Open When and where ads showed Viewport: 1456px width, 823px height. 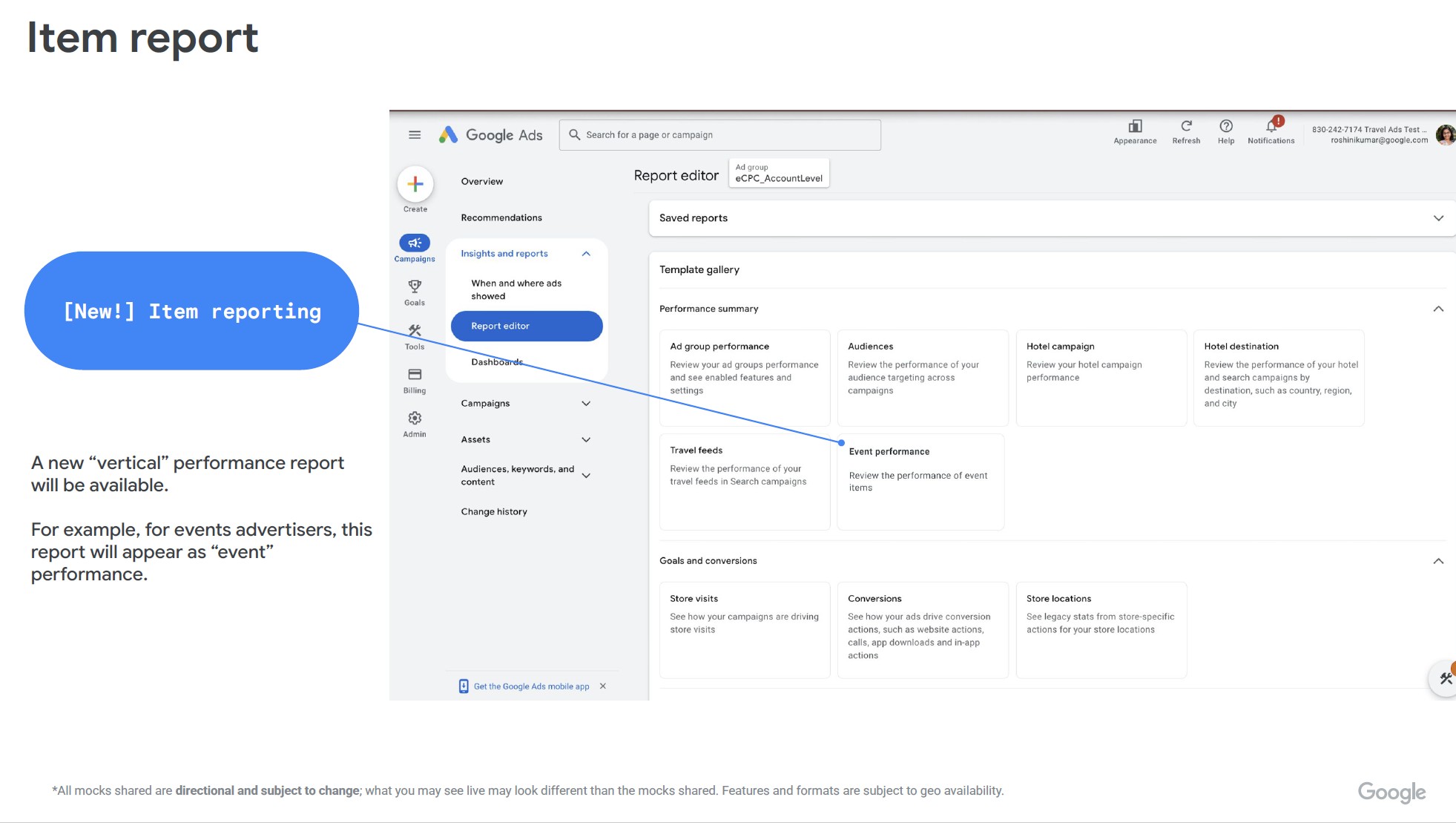pyautogui.click(x=516, y=290)
